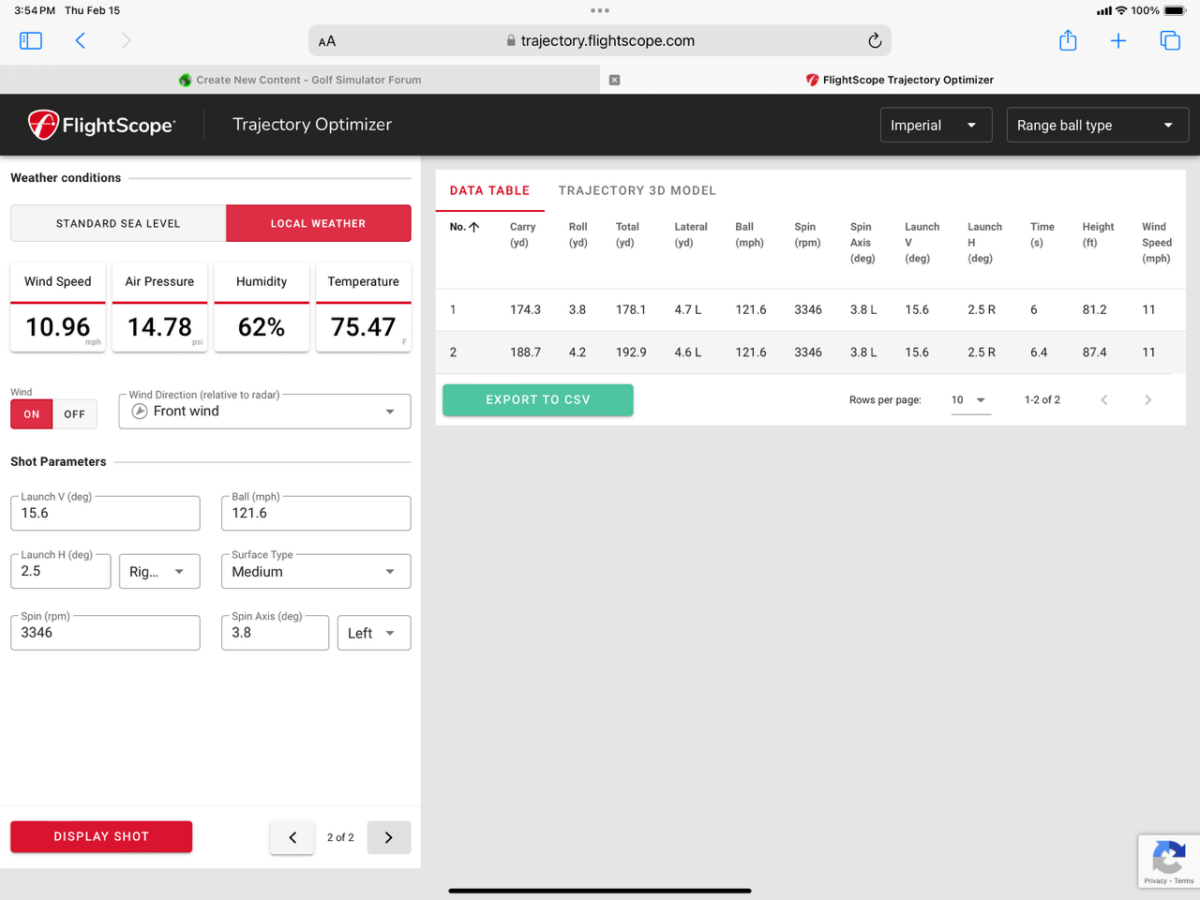Click the reCAPTCHA badge icon
This screenshot has width=1200, height=900.
(x=1168, y=857)
